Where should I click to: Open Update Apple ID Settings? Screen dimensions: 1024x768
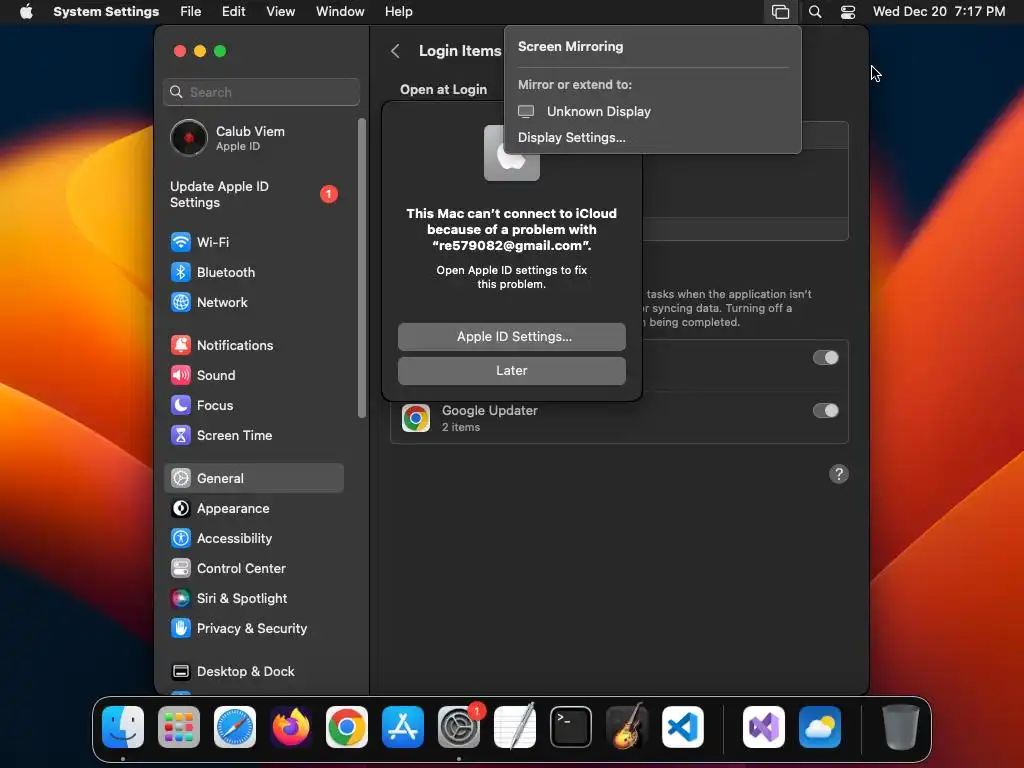coord(253,195)
